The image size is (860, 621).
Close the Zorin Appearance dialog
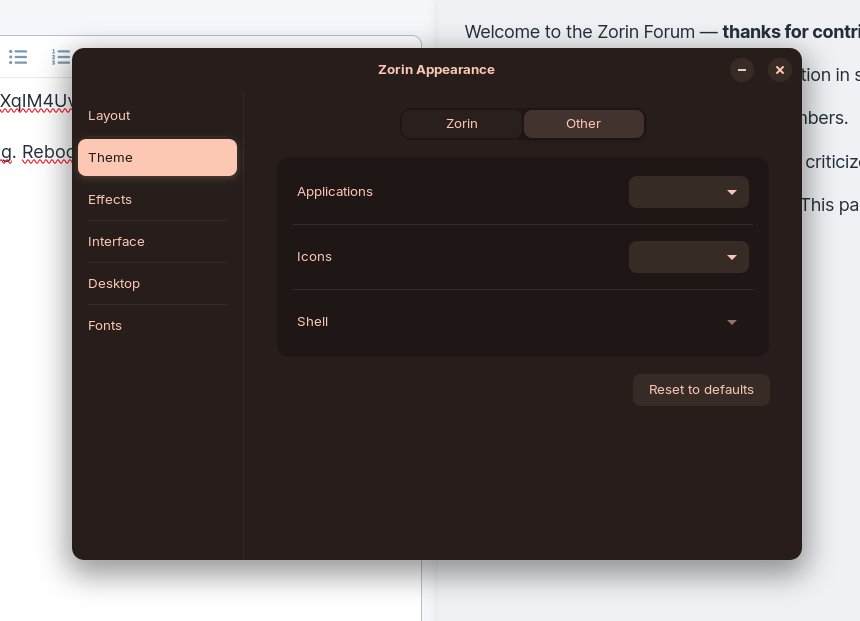[779, 70]
